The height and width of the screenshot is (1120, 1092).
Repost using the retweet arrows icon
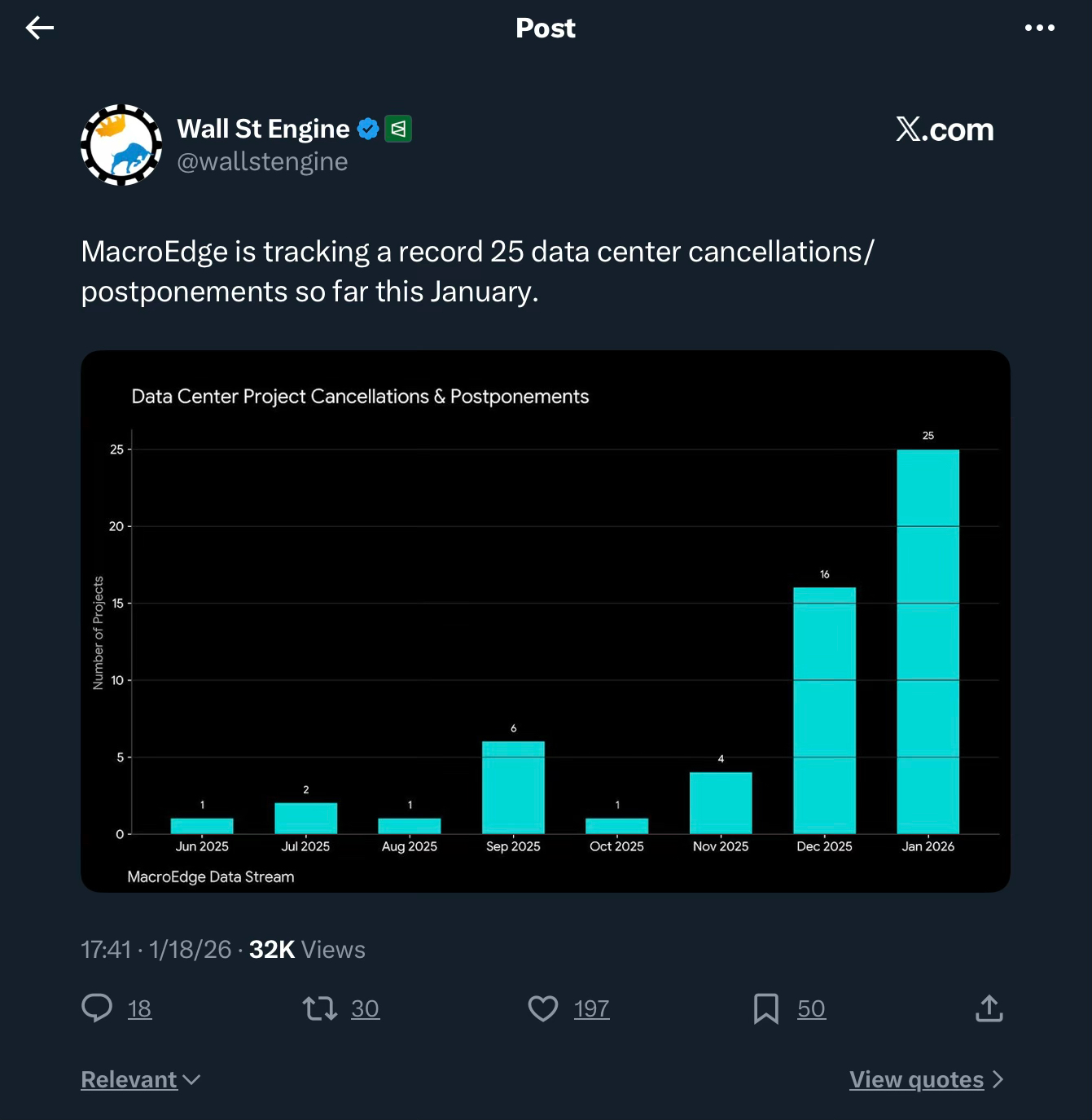[x=319, y=1008]
